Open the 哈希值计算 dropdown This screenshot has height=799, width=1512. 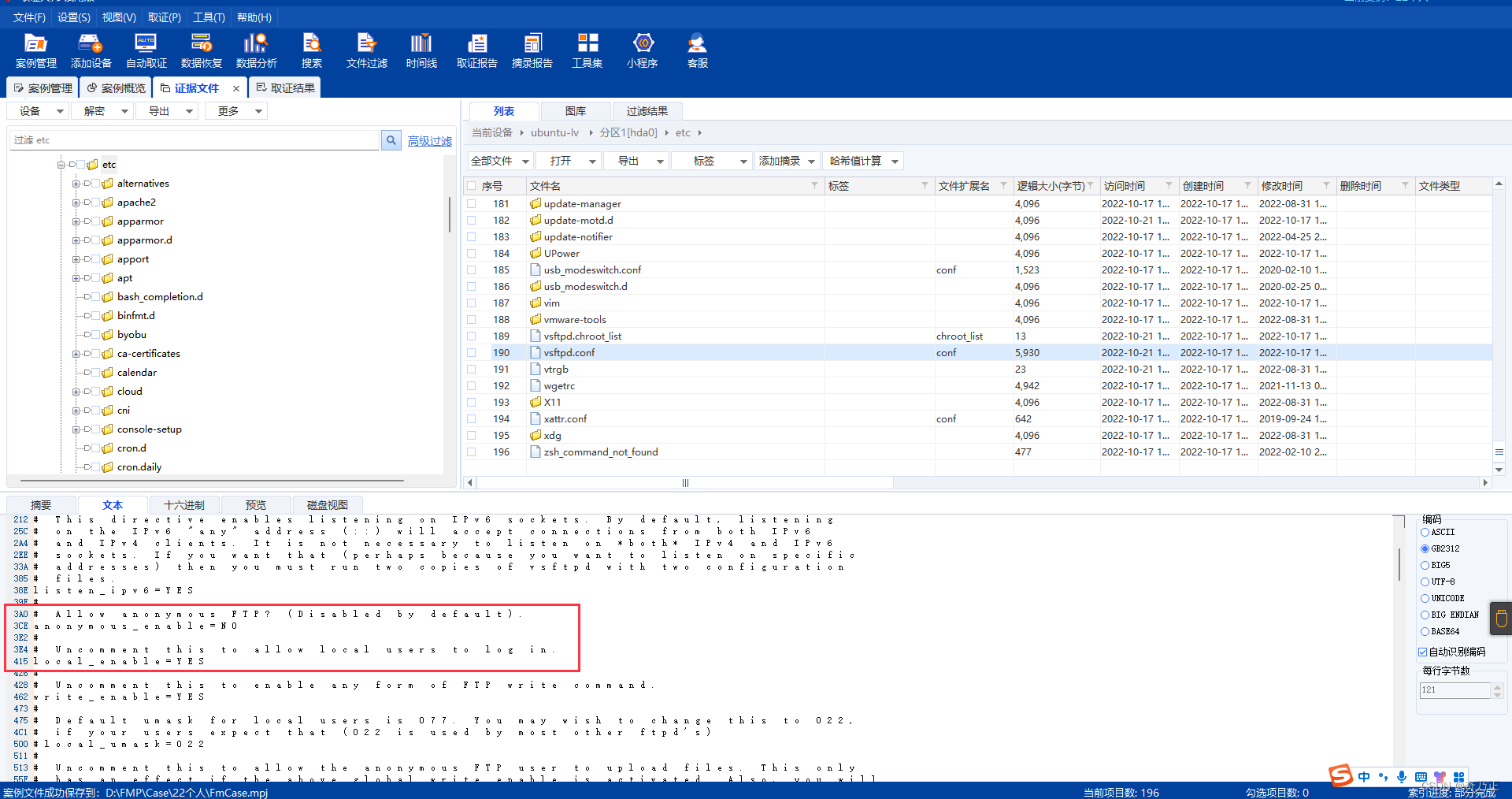[863, 161]
